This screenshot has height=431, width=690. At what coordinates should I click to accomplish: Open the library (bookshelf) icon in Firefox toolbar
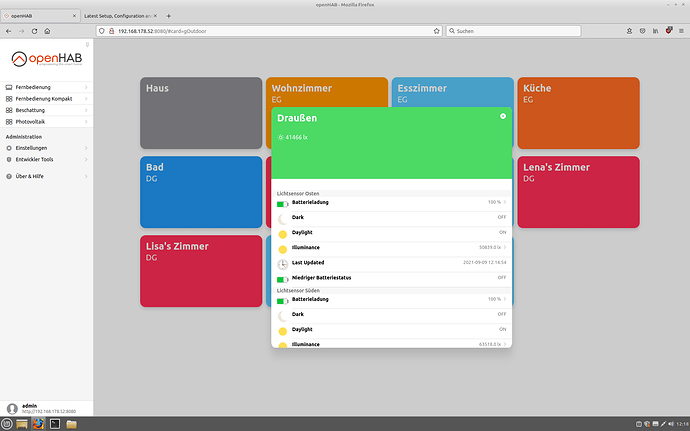[655, 31]
